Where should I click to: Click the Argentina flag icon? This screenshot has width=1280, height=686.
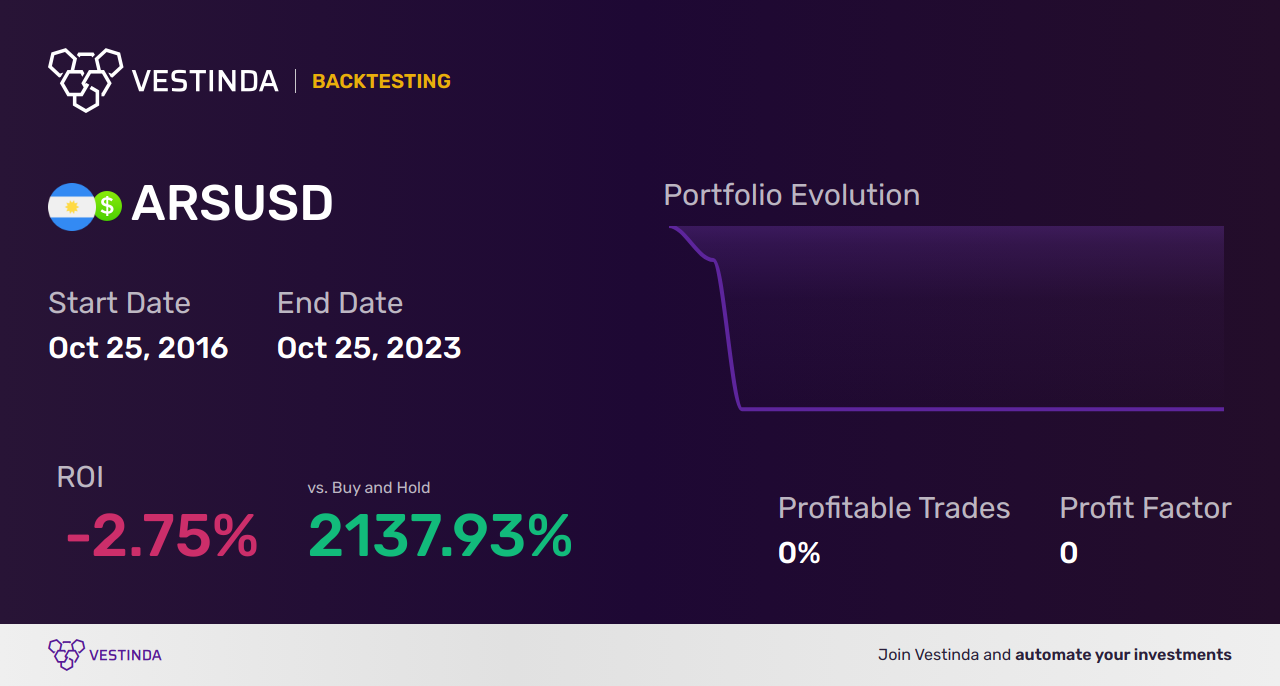71,207
